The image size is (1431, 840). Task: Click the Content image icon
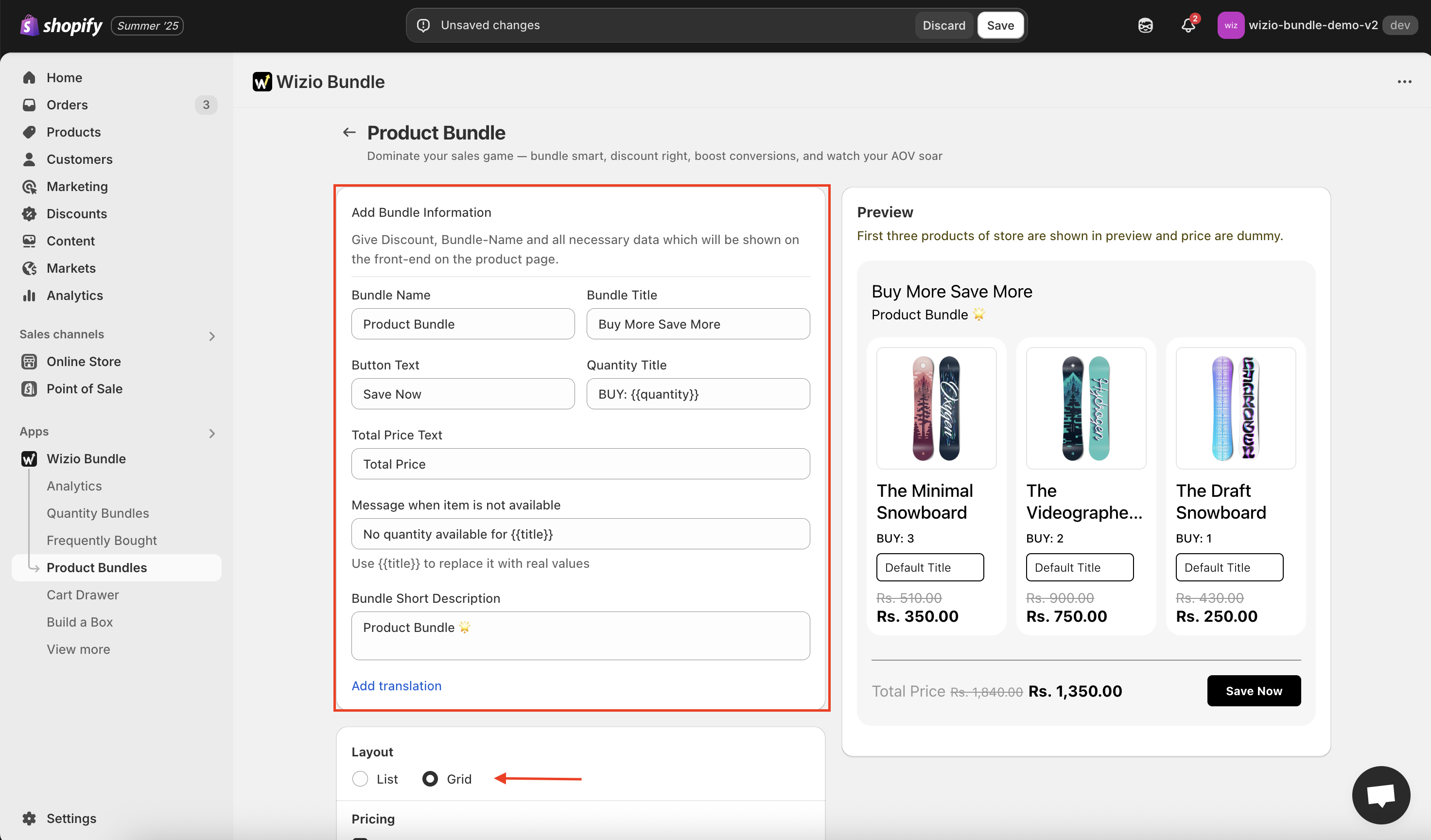(x=29, y=241)
